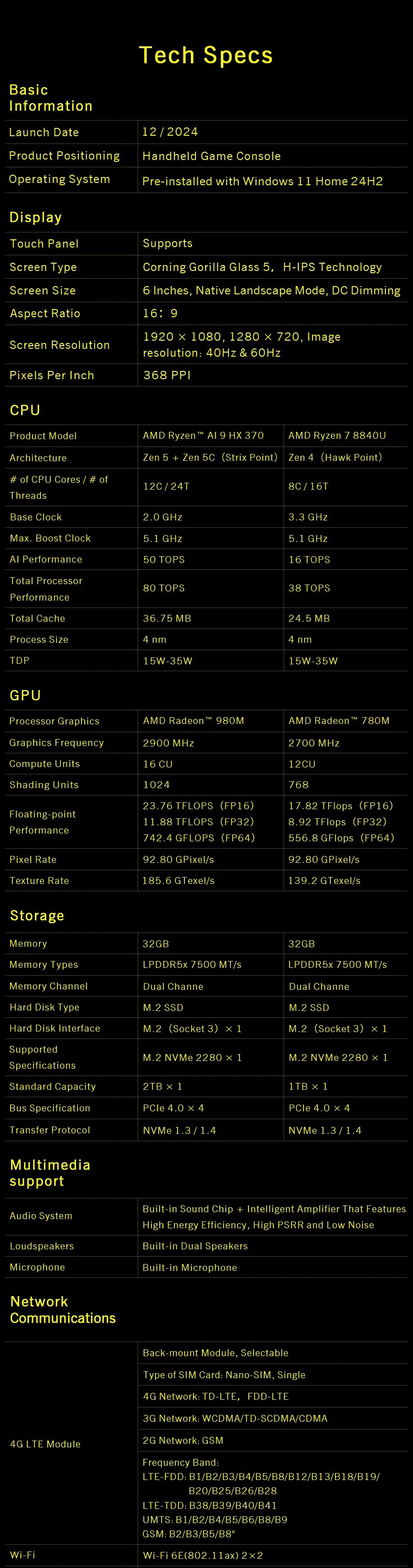Select the AMD Radeon 980M cell
This screenshot has height=1568, width=413.
(x=193, y=721)
